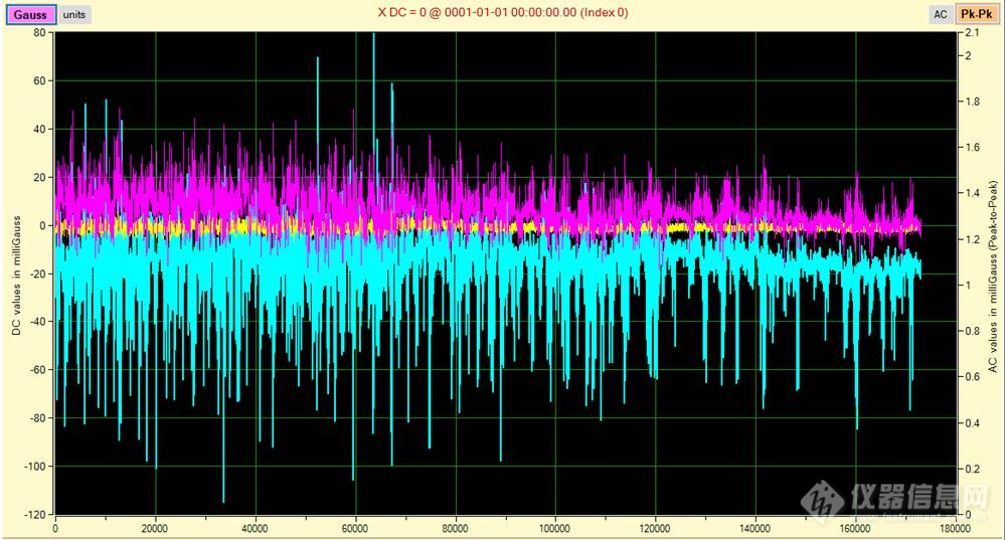Click left axis tick label -100
Image resolution: width=1005 pixels, height=540 pixels.
coord(35,466)
